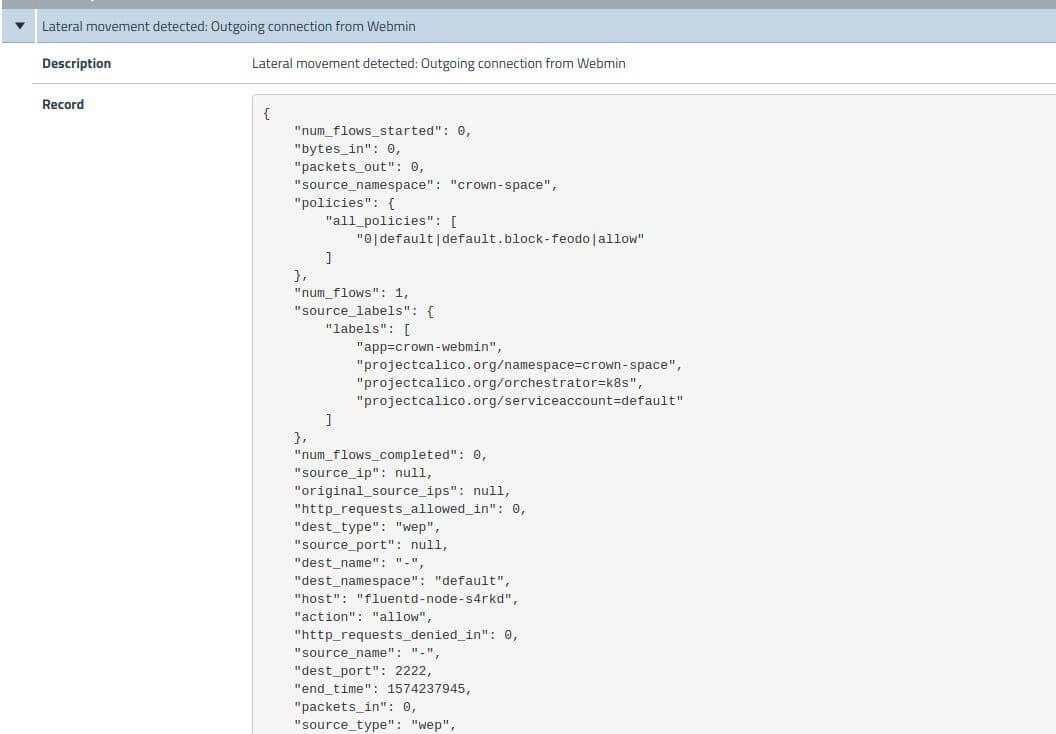
Task: Click the "num_flows_completed": 0 line
Action: click(x=391, y=455)
